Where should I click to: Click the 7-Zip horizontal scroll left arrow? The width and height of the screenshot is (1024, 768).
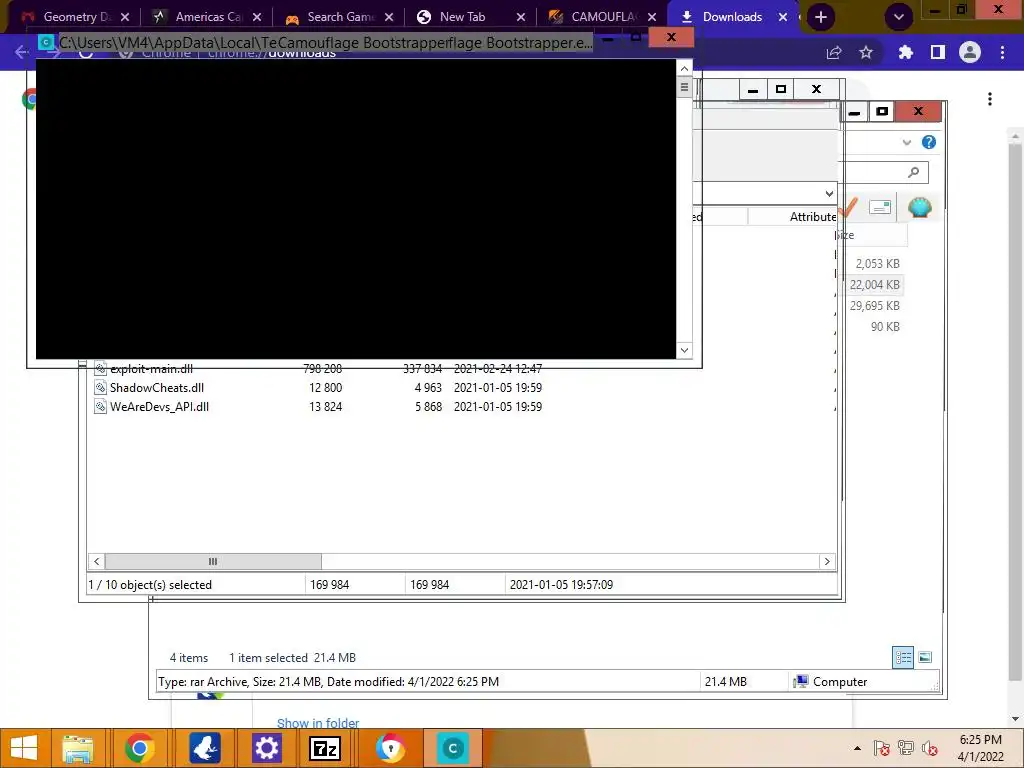pyautogui.click(x=97, y=561)
